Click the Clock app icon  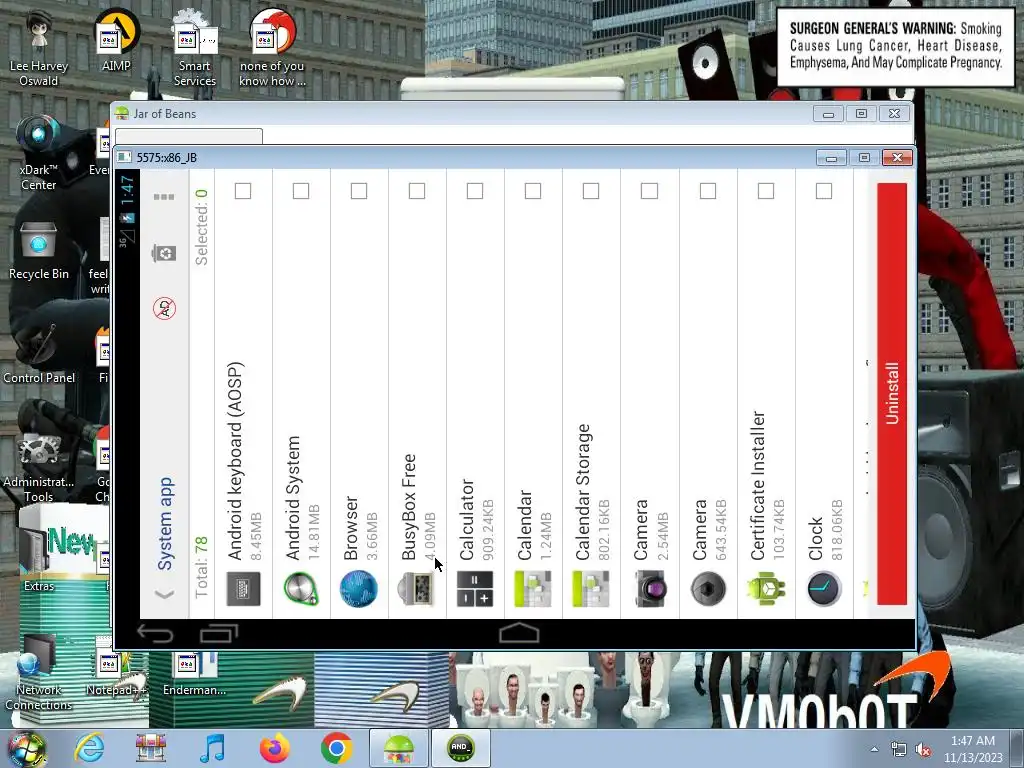824,588
